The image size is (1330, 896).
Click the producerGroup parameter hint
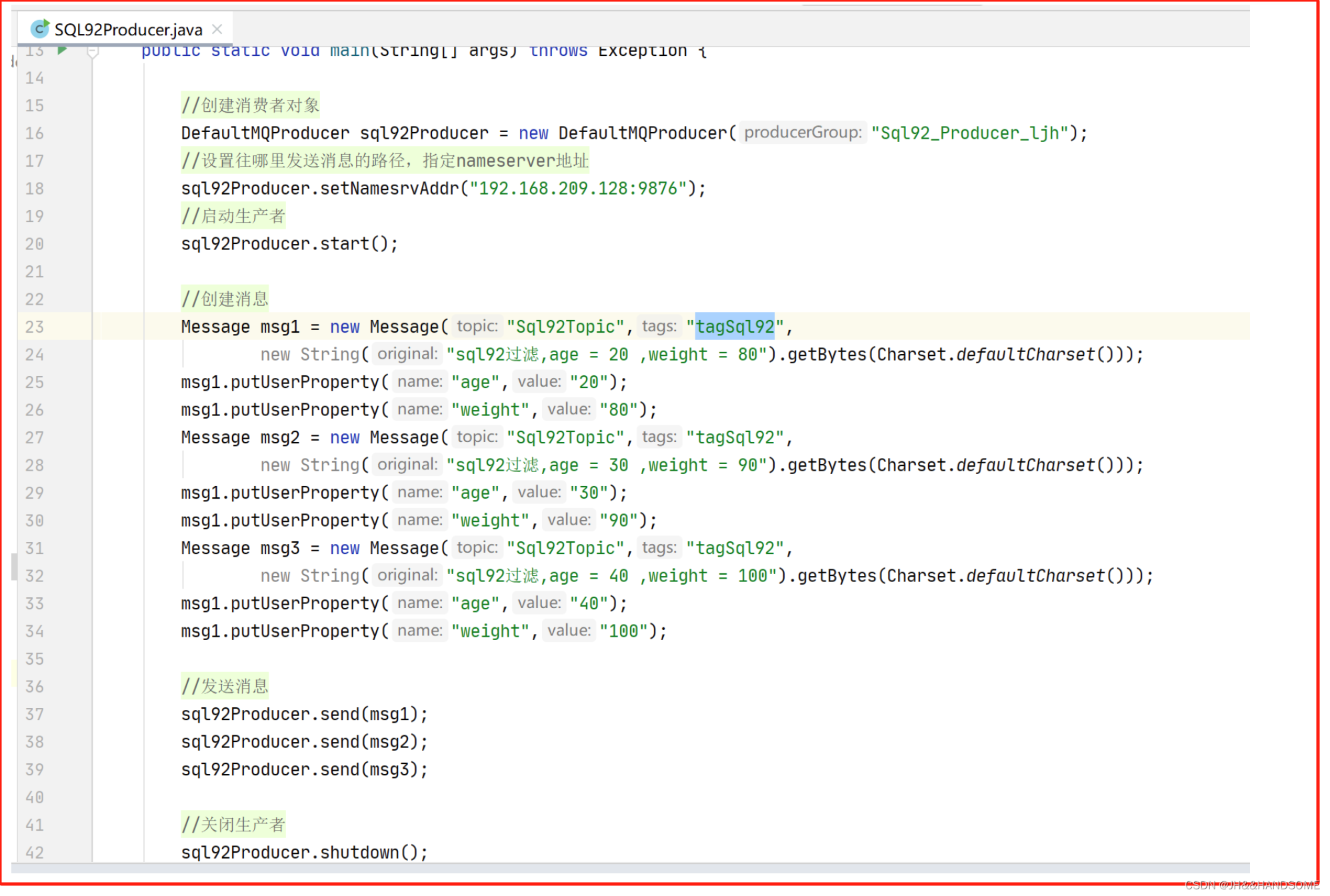click(802, 133)
